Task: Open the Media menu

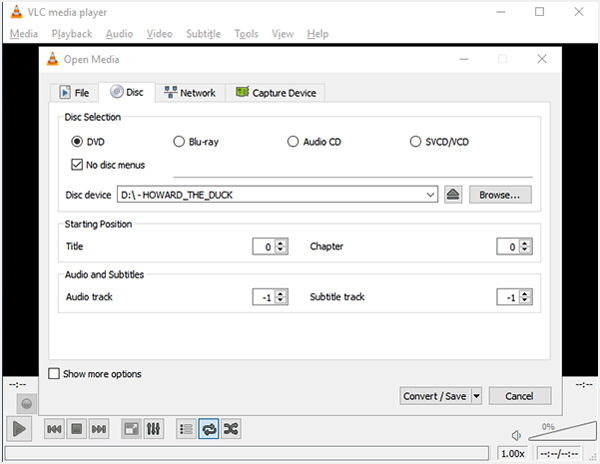Action: pos(24,34)
